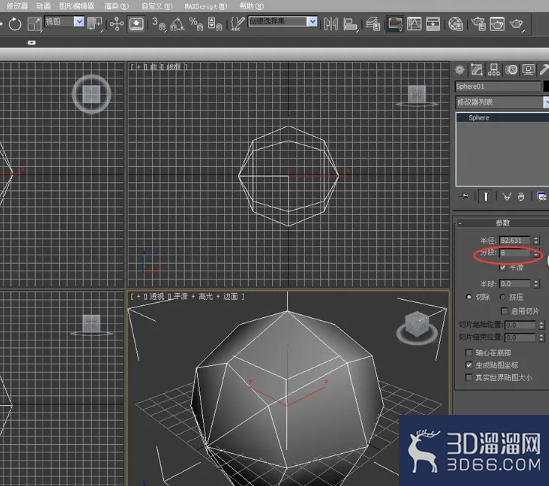Click the 半径 radius spinner arrows

[536, 241]
